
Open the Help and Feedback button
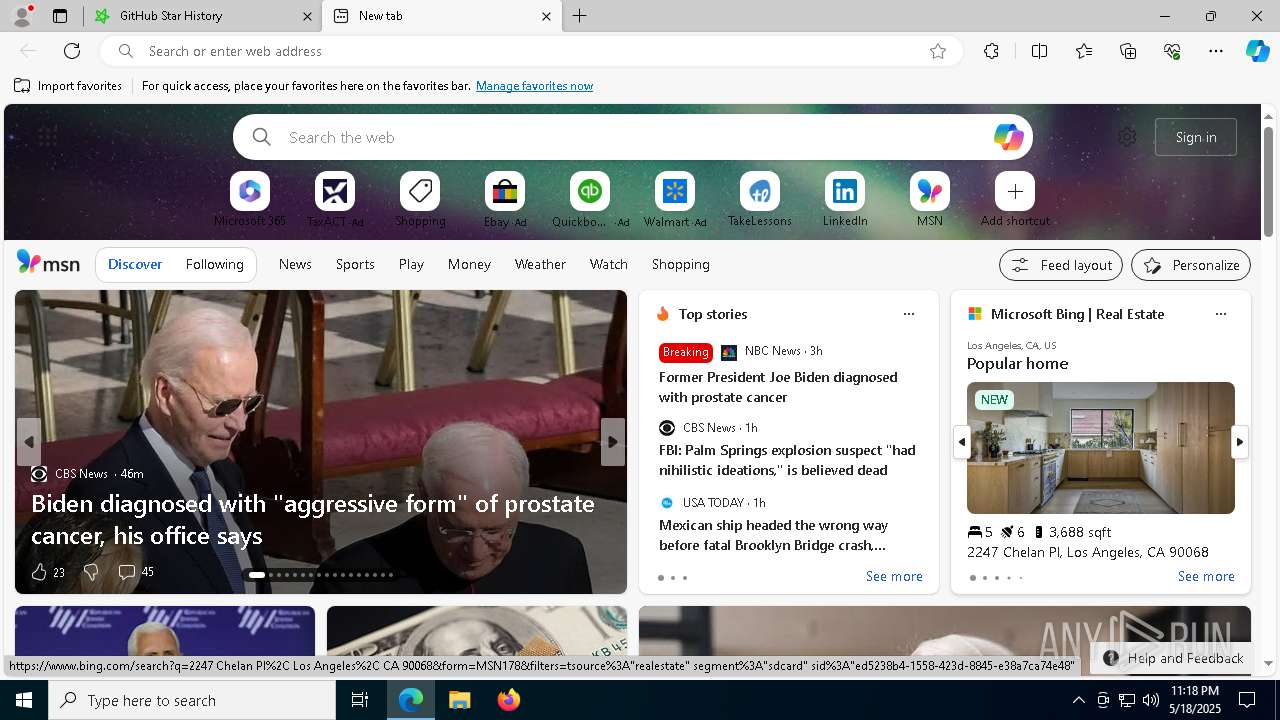(x=1174, y=658)
